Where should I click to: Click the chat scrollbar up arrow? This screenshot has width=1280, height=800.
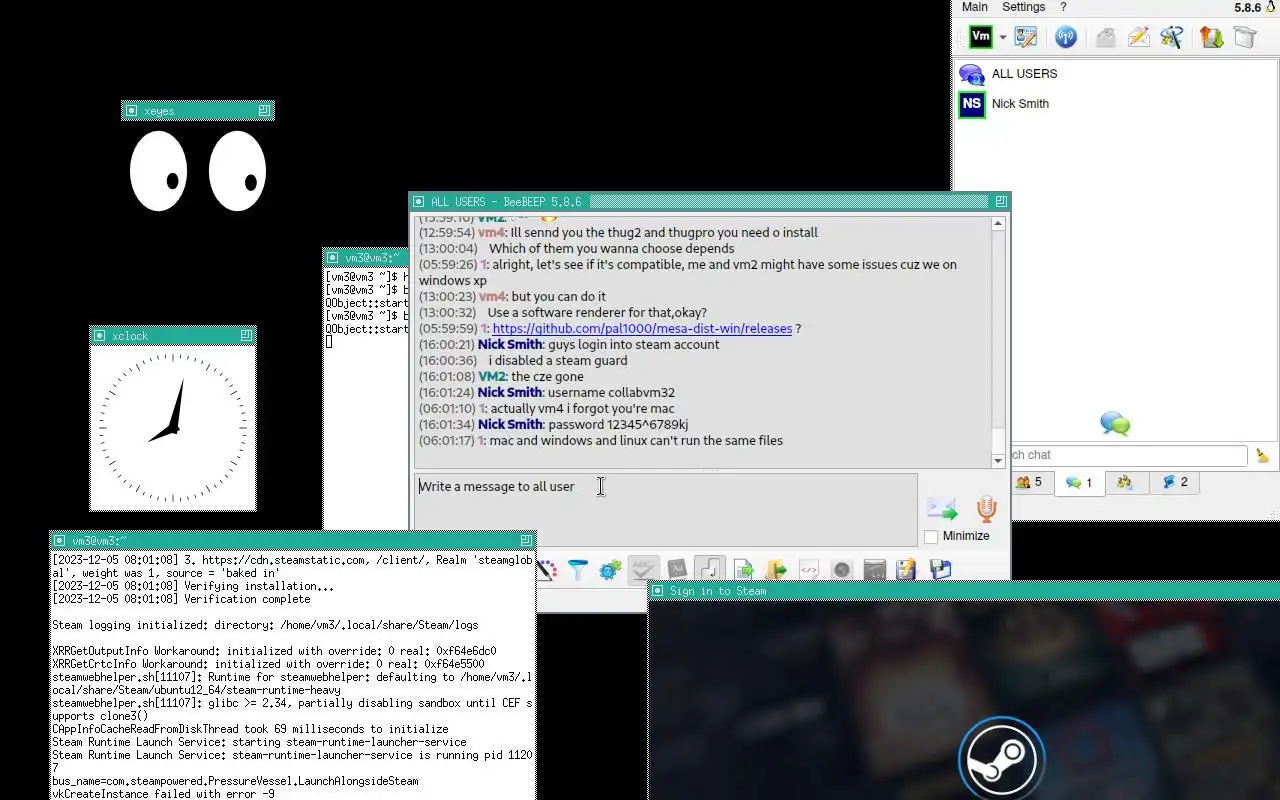click(x=998, y=224)
